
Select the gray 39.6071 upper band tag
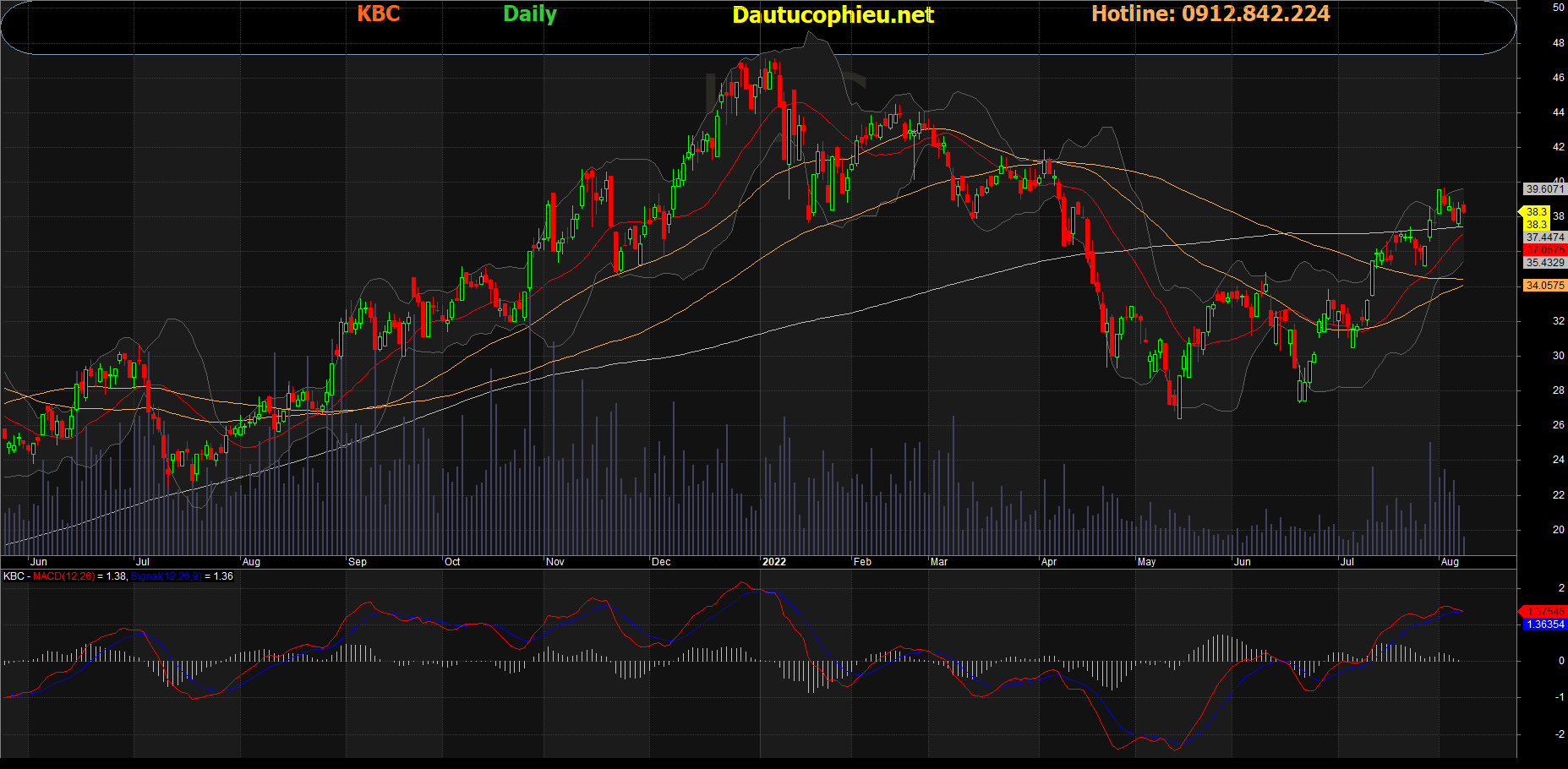[x=1544, y=189]
